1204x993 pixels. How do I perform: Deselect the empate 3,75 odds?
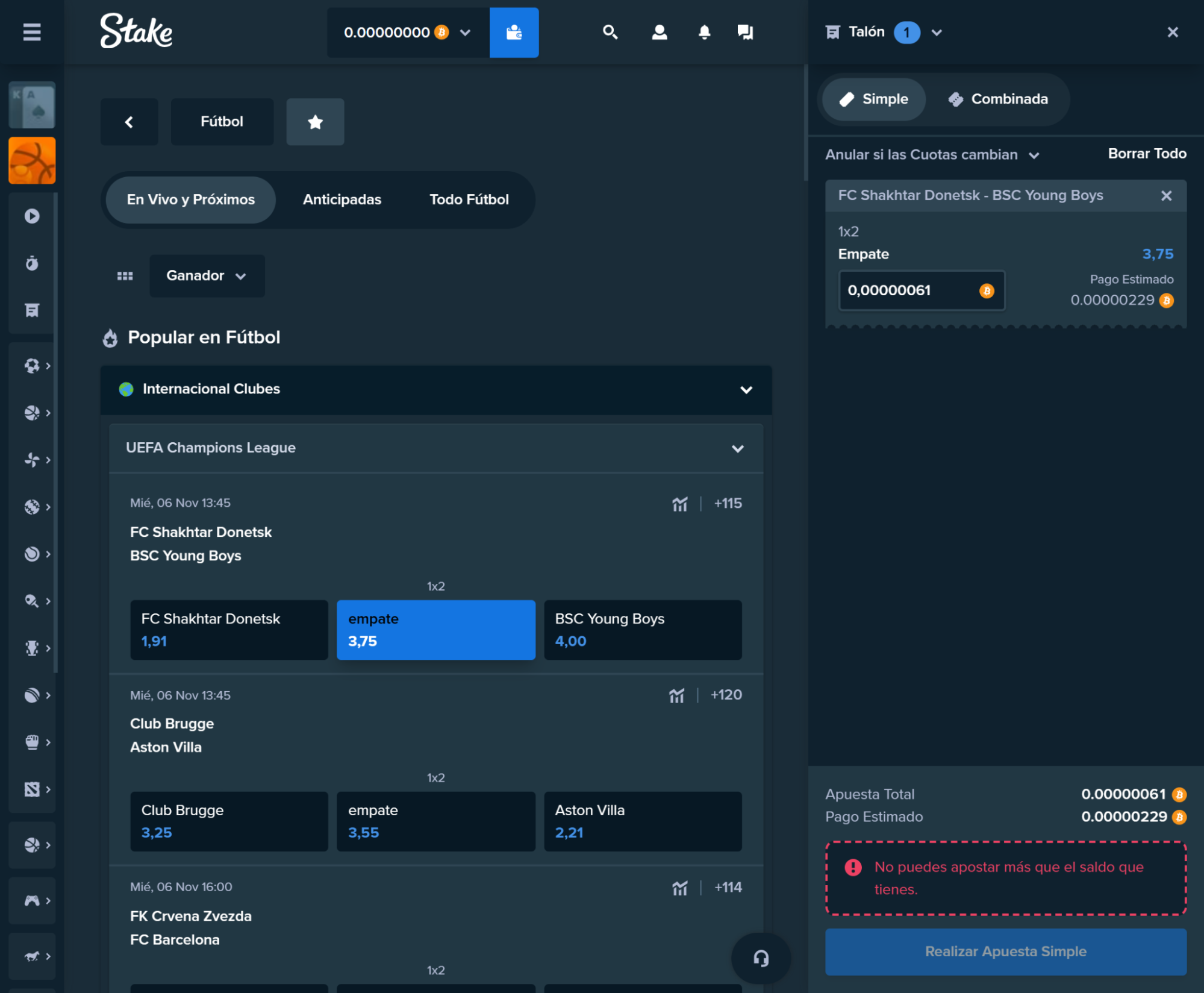click(435, 630)
